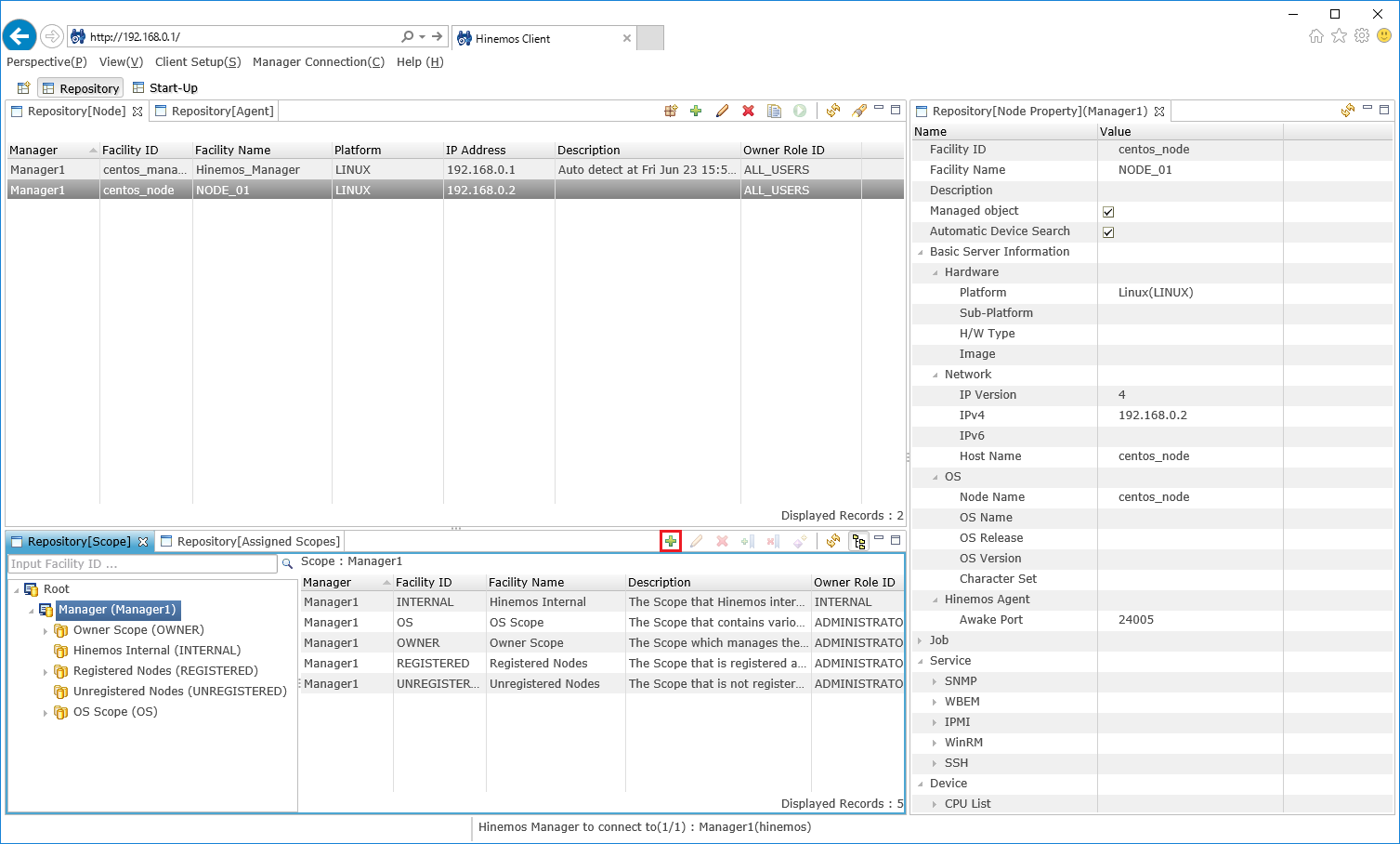The width and height of the screenshot is (1400, 844).
Task: Click the magnifier beside the Input Facility ID field
Action: (x=287, y=563)
